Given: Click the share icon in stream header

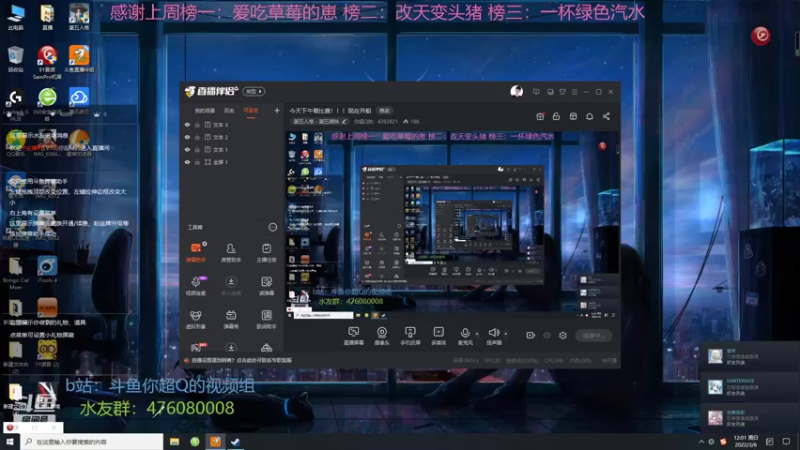Looking at the screenshot, I should coord(606,116).
